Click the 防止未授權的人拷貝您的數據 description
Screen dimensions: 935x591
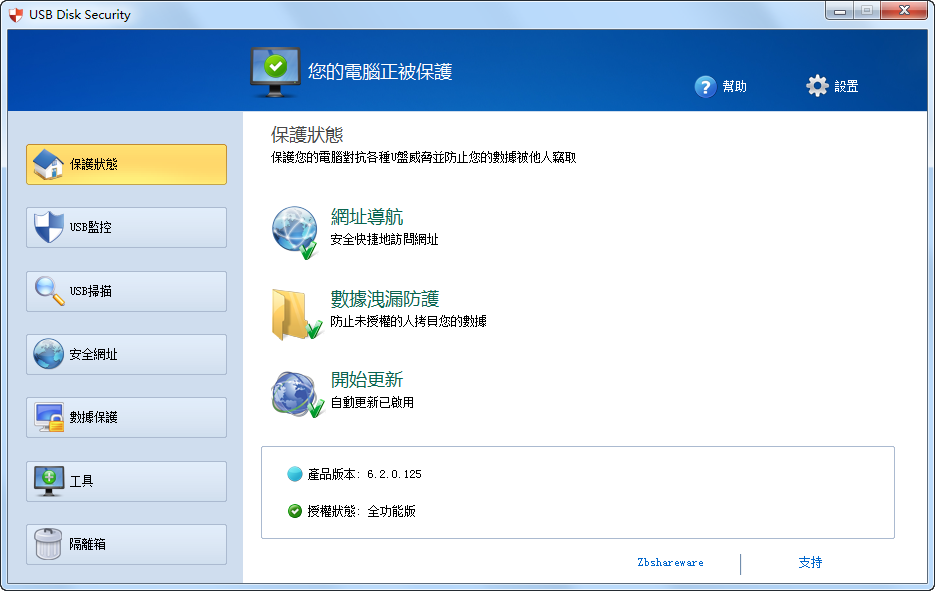(x=408, y=321)
